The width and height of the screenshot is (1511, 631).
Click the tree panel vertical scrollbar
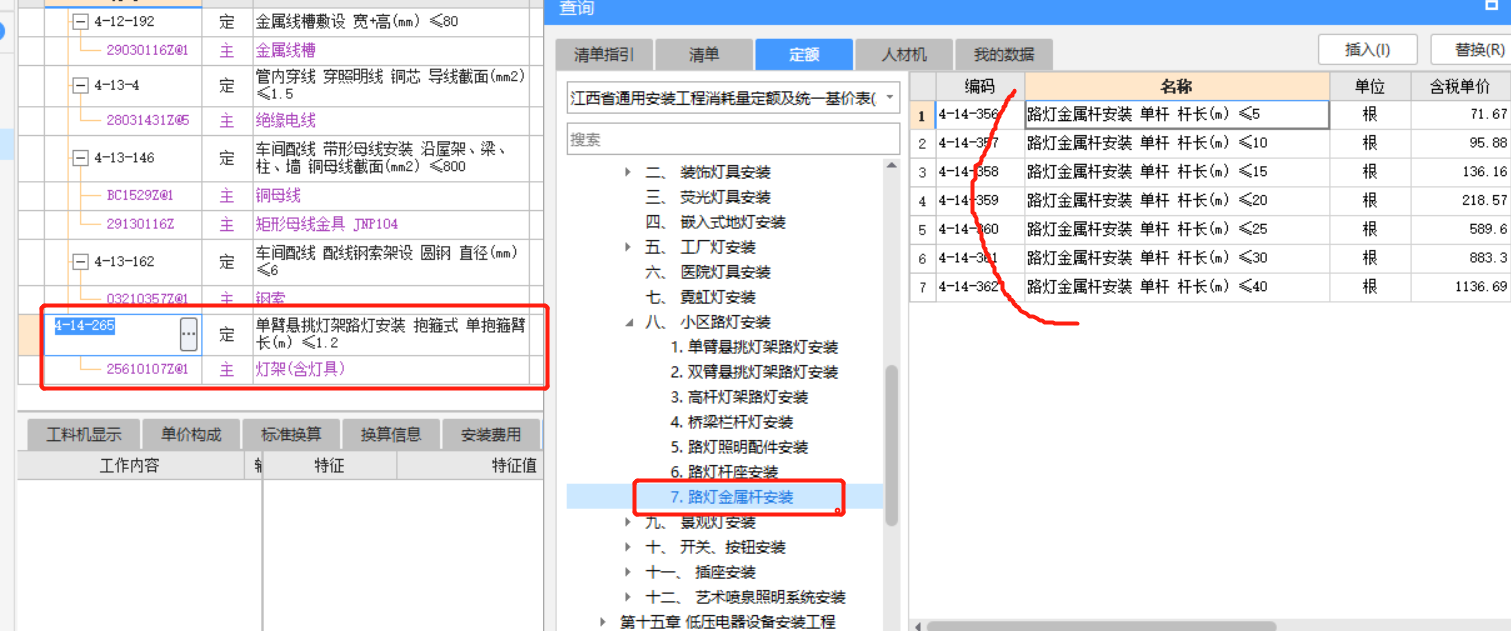892,445
